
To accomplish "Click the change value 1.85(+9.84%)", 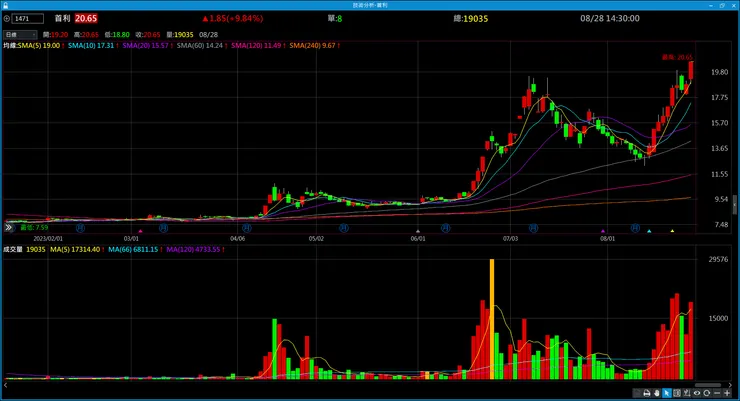I will coord(233,19).
